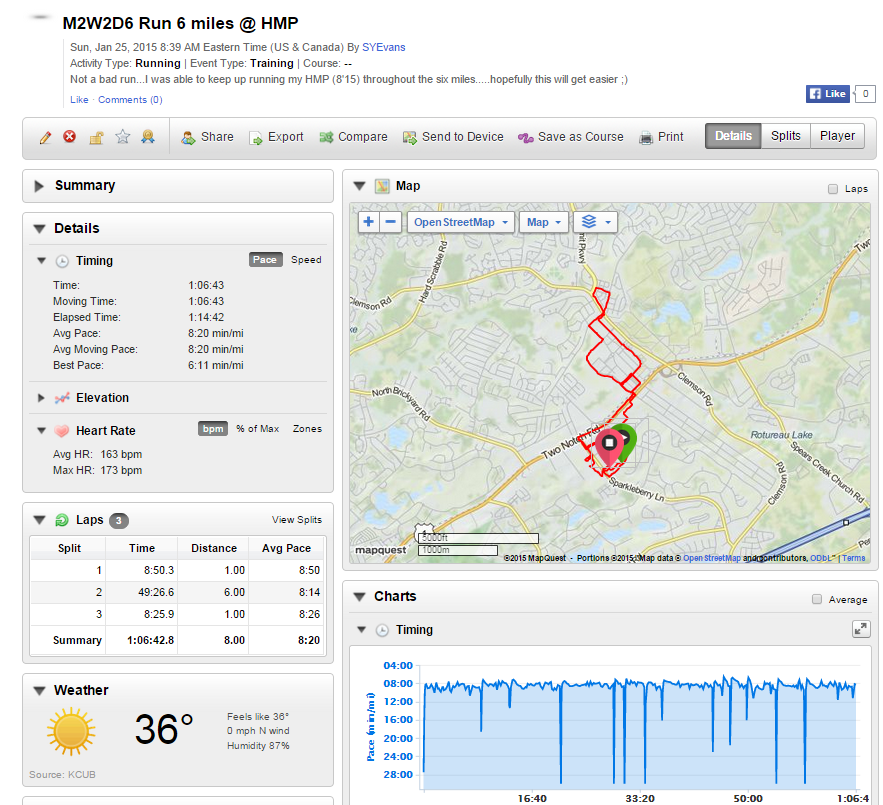Mark activity as favorite with star icon
883x805 pixels.
122,137
